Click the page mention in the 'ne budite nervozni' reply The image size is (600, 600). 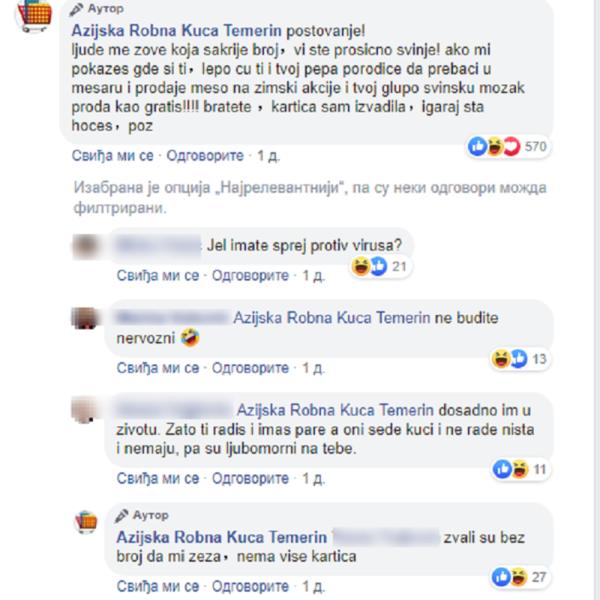pos(332,318)
